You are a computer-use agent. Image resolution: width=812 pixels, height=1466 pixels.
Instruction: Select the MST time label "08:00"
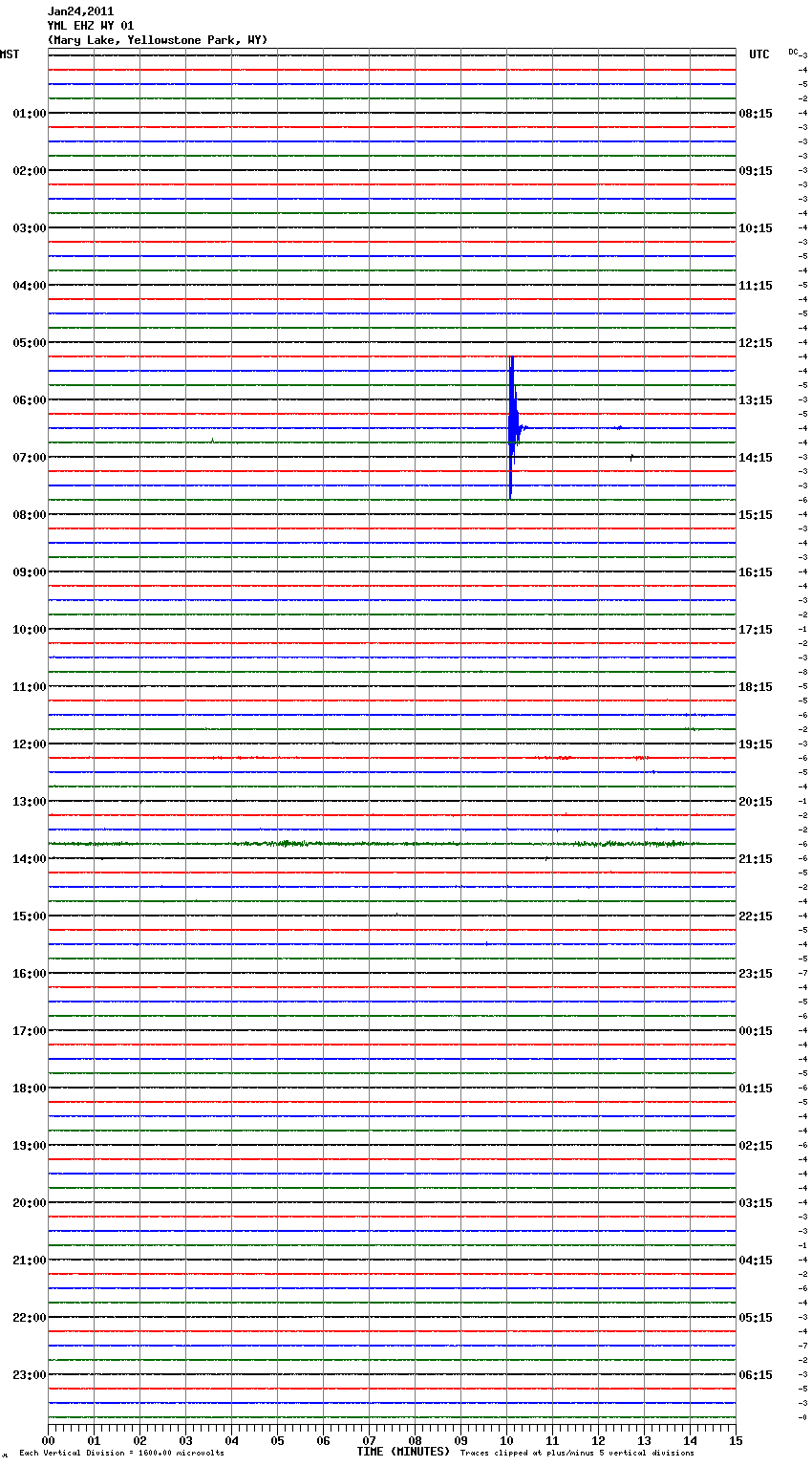[x=30, y=515]
